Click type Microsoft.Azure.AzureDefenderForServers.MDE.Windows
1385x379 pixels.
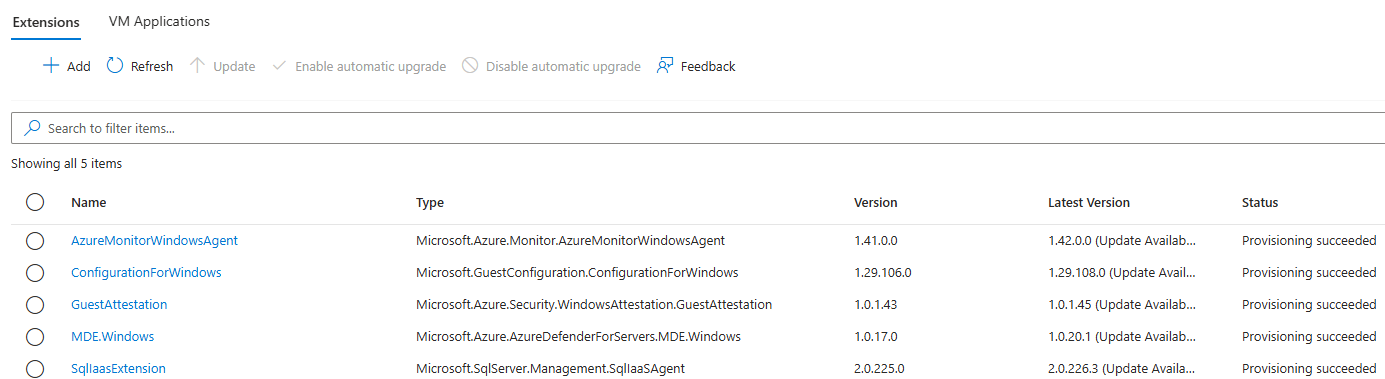point(578,336)
